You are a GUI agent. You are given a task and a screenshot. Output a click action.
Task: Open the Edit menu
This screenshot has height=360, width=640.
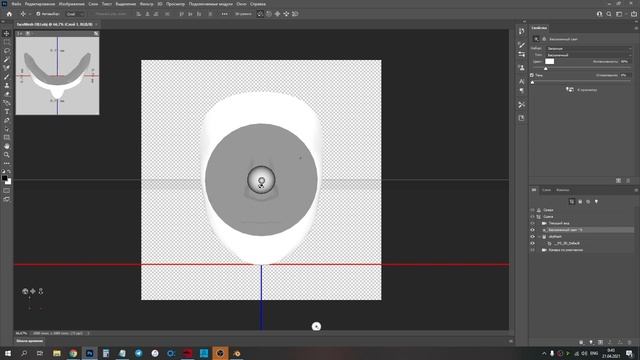(40, 4)
